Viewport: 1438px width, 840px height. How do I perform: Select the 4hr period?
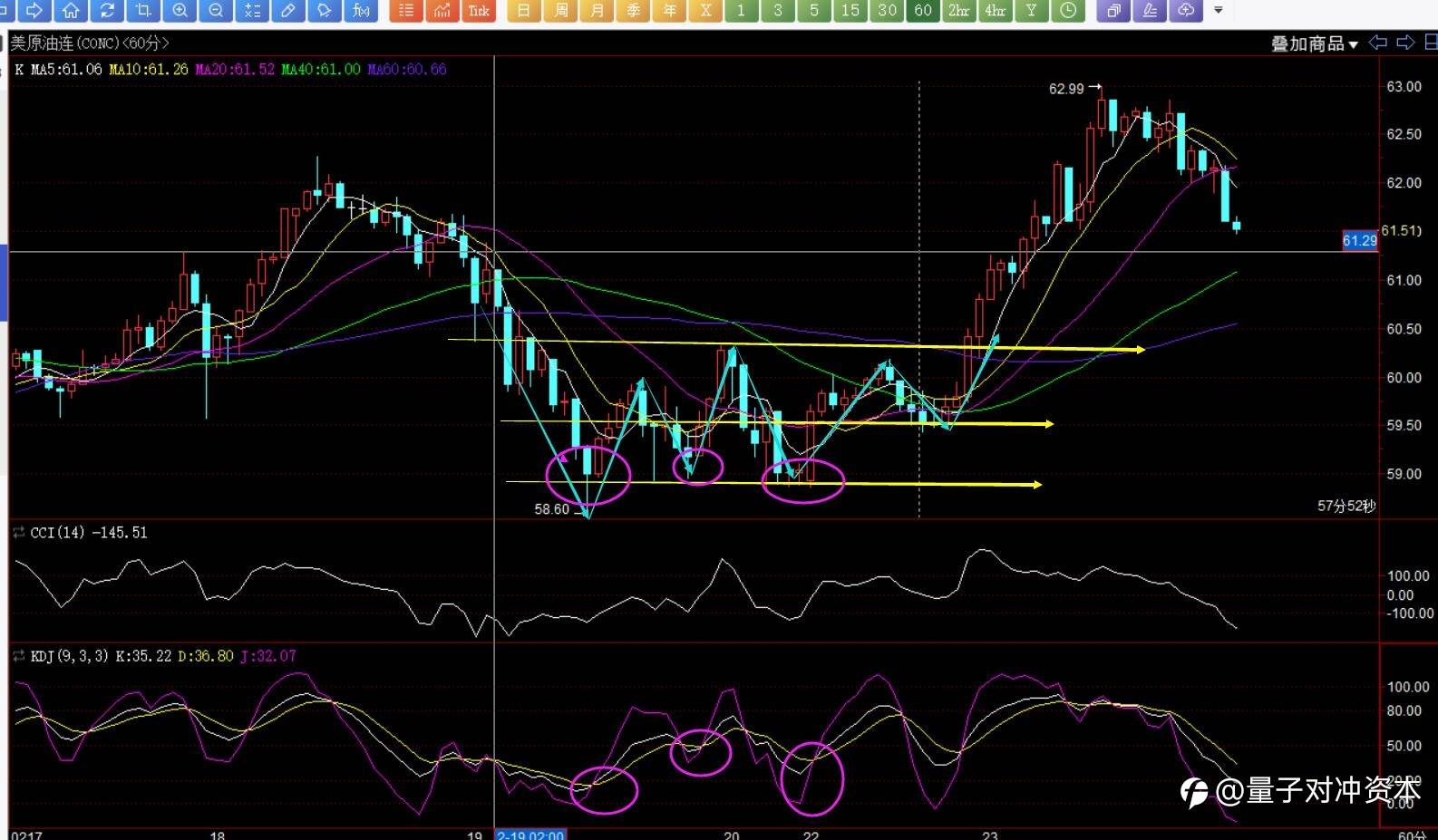[x=996, y=10]
